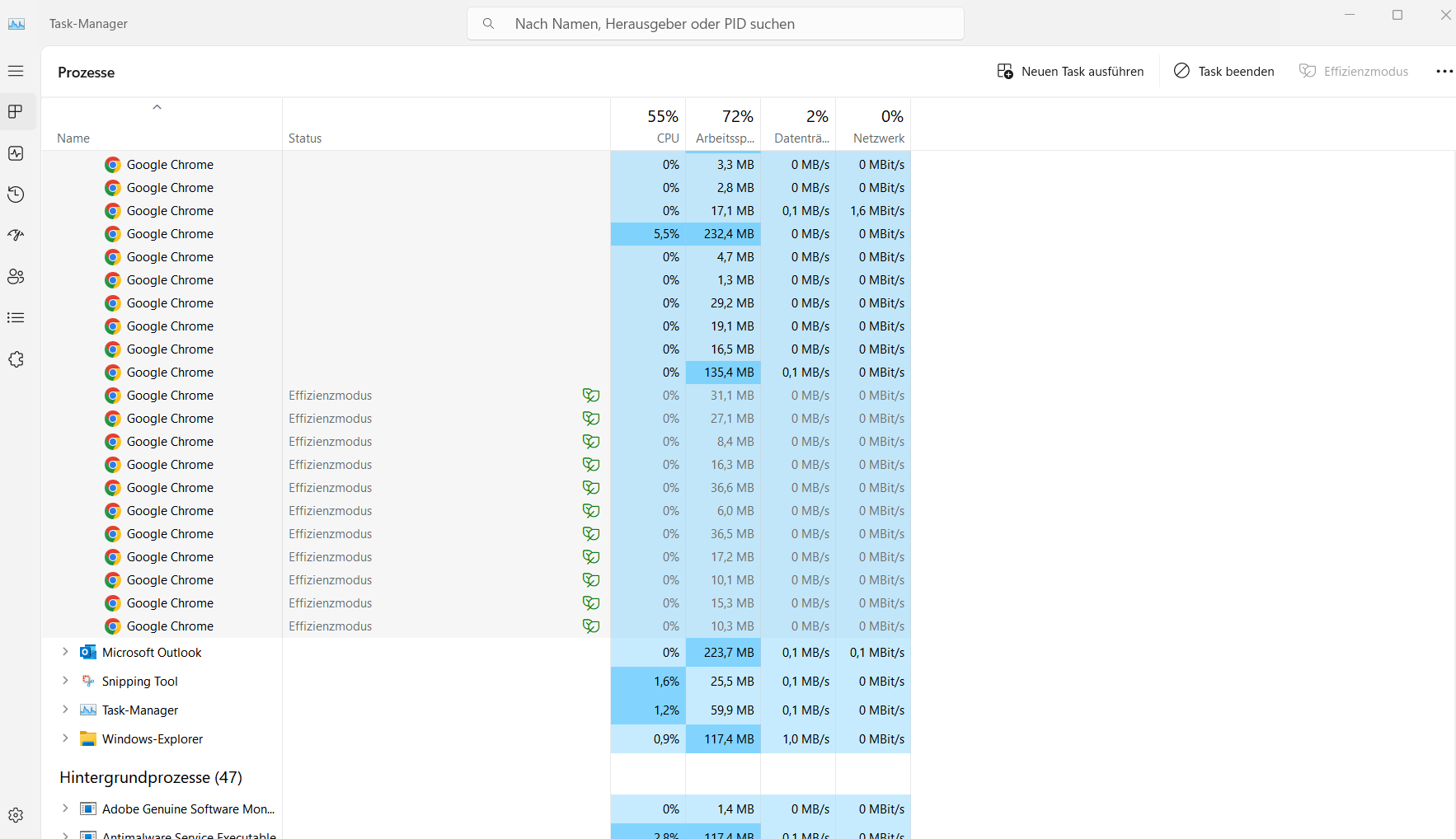Click Effizienzmodus status in 6,0 MB row
Image resolution: width=1456 pixels, height=839 pixels.
pyautogui.click(x=330, y=511)
